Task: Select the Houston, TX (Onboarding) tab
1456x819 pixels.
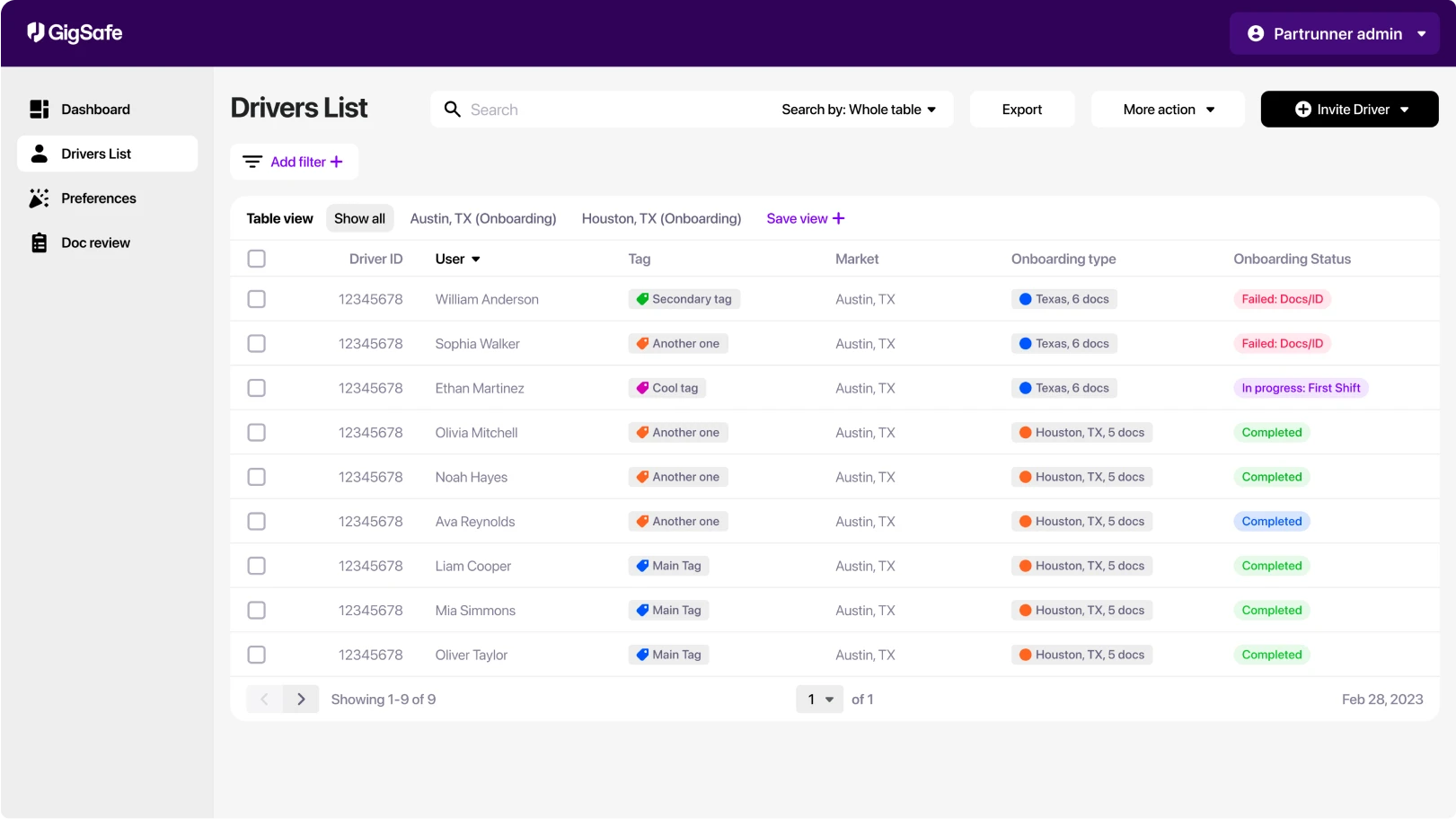Action: pyautogui.click(x=660, y=218)
